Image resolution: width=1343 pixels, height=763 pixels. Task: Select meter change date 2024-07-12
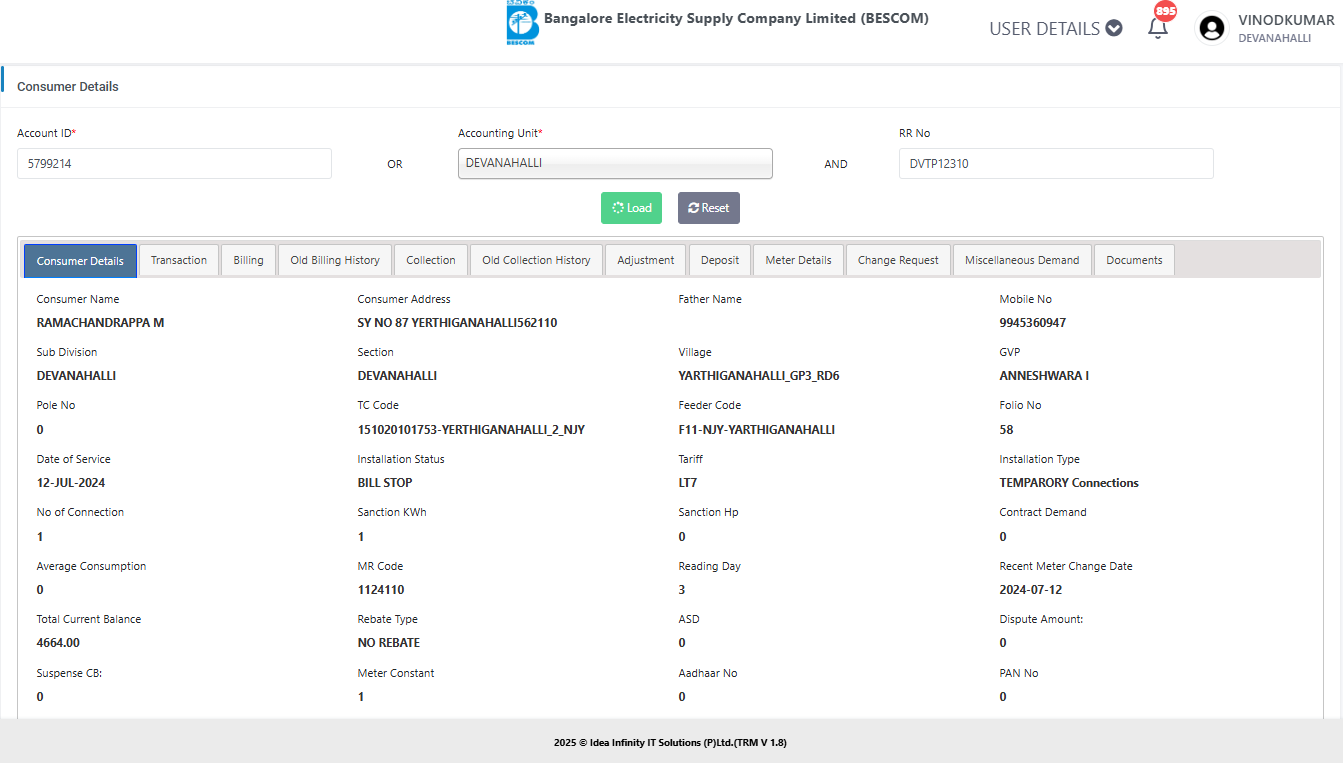click(1031, 590)
